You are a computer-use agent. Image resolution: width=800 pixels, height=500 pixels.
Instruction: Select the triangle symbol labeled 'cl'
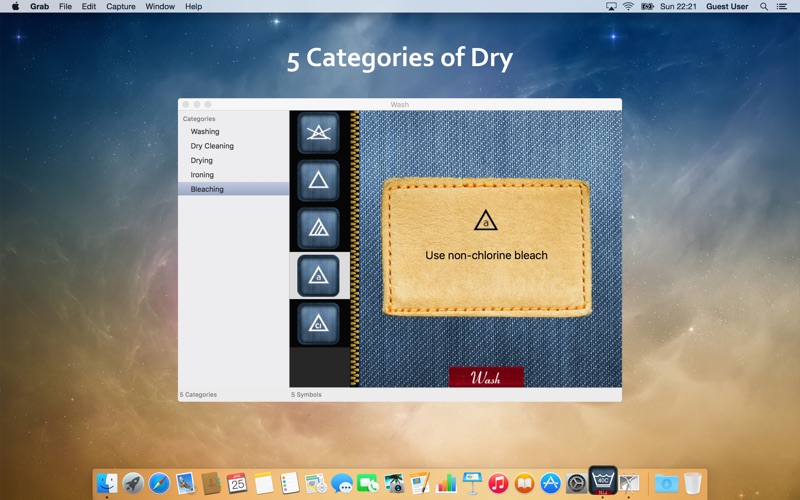318,323
